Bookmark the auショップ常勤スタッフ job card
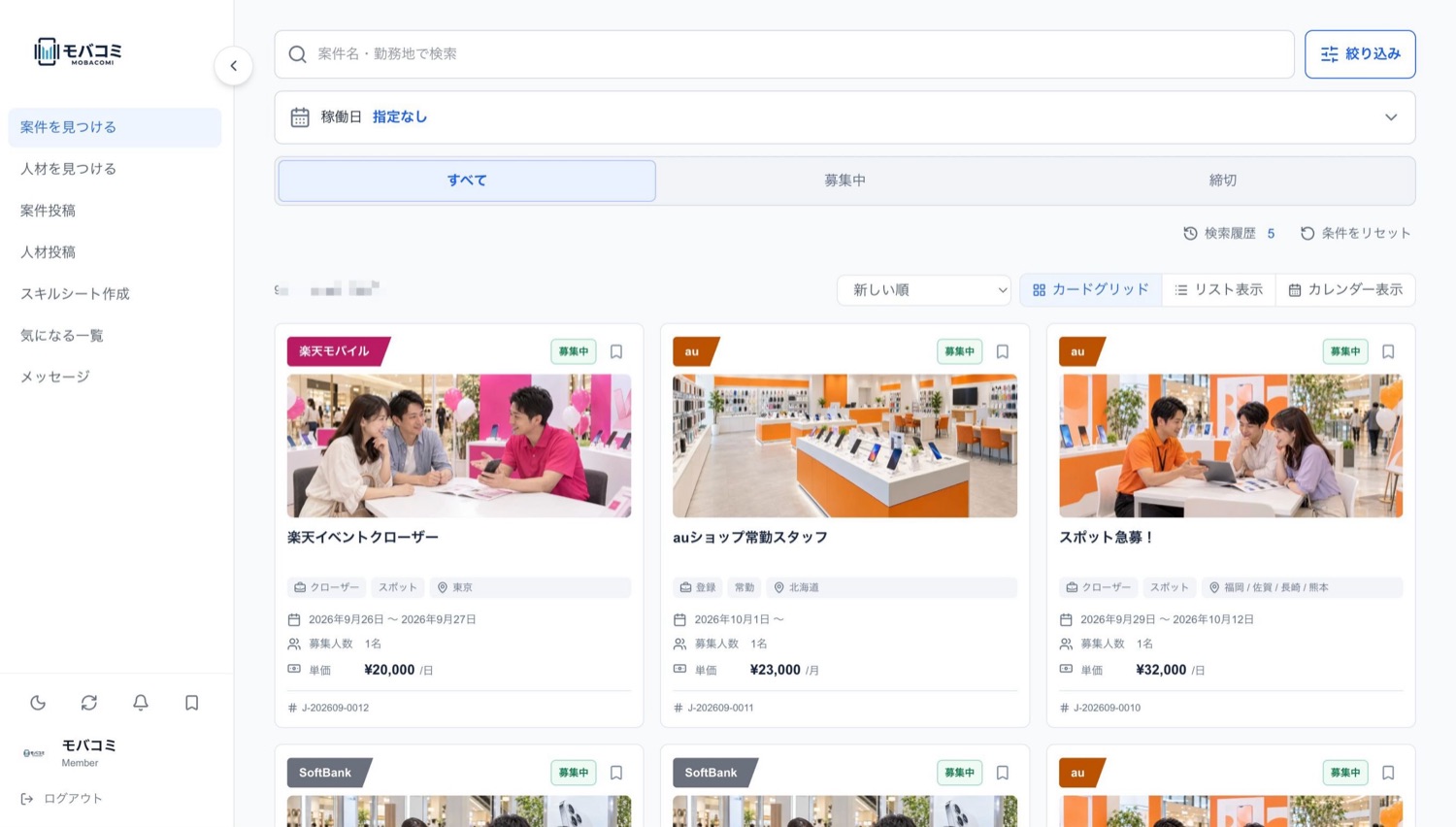1456x827 pixels. tap(1003, 351)
